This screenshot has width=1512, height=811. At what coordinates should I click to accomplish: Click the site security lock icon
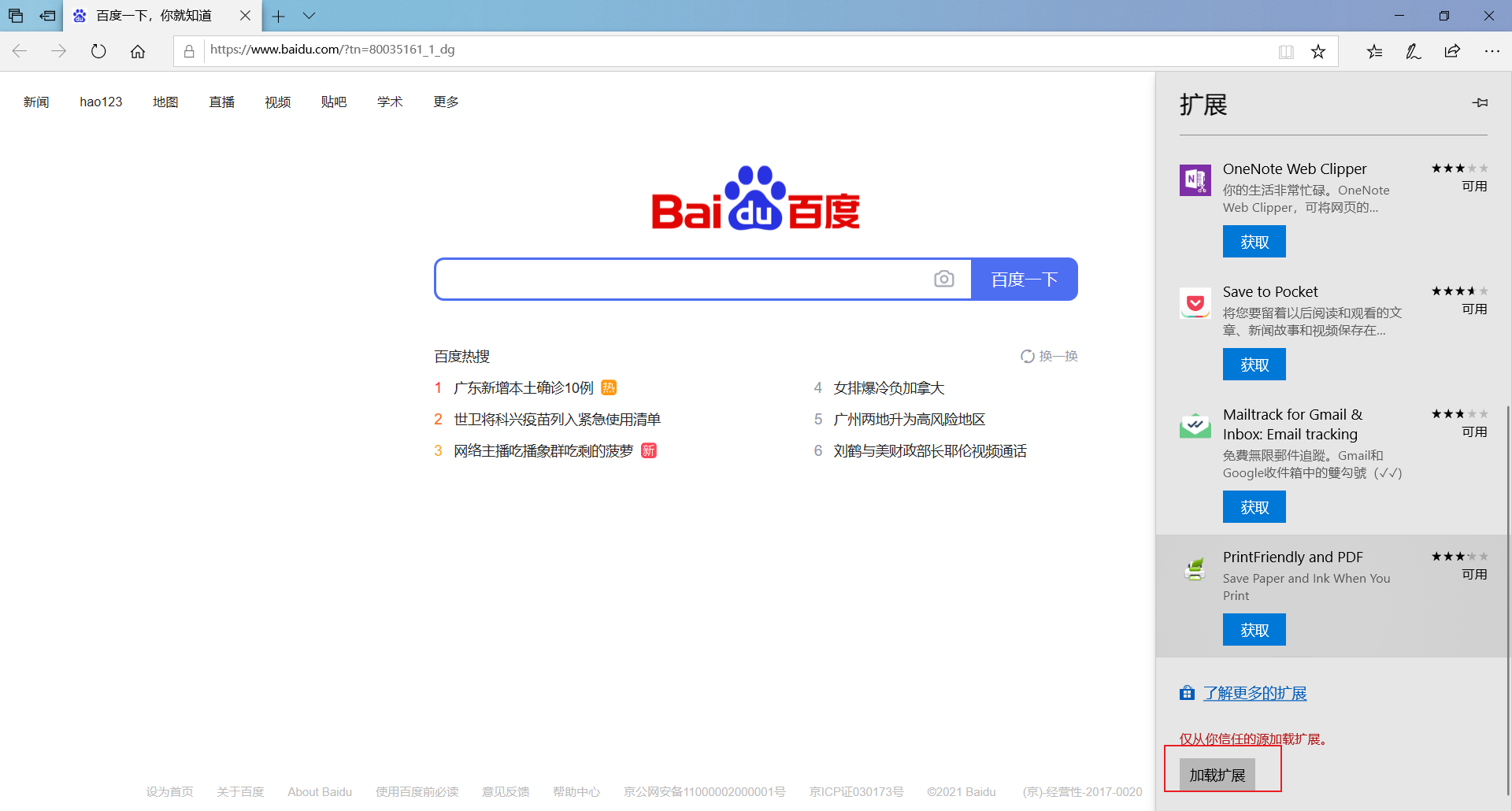coord(189,51)
